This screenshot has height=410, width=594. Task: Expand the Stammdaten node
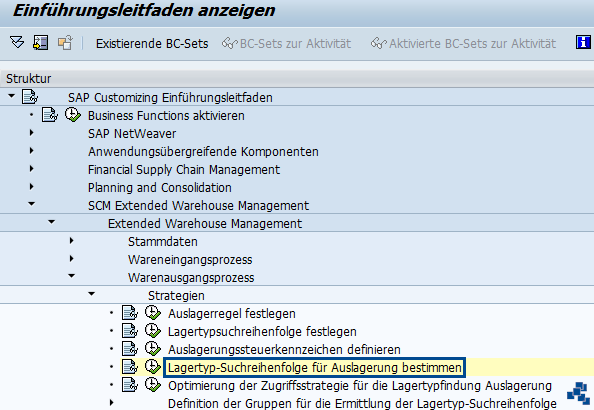72,241
